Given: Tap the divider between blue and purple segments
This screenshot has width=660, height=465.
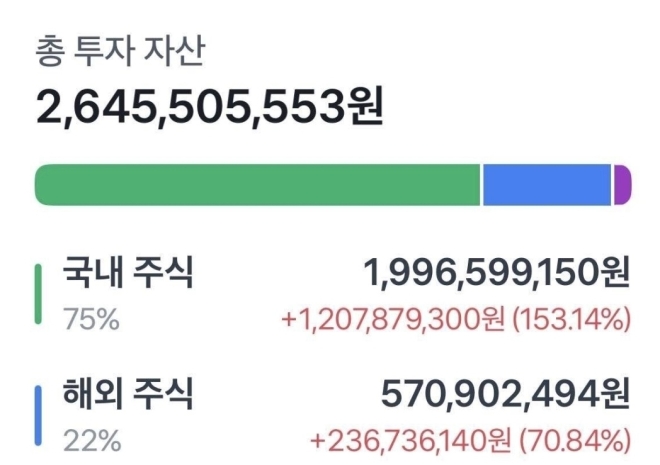Looking at the screenshot, I should click(612, 185).
